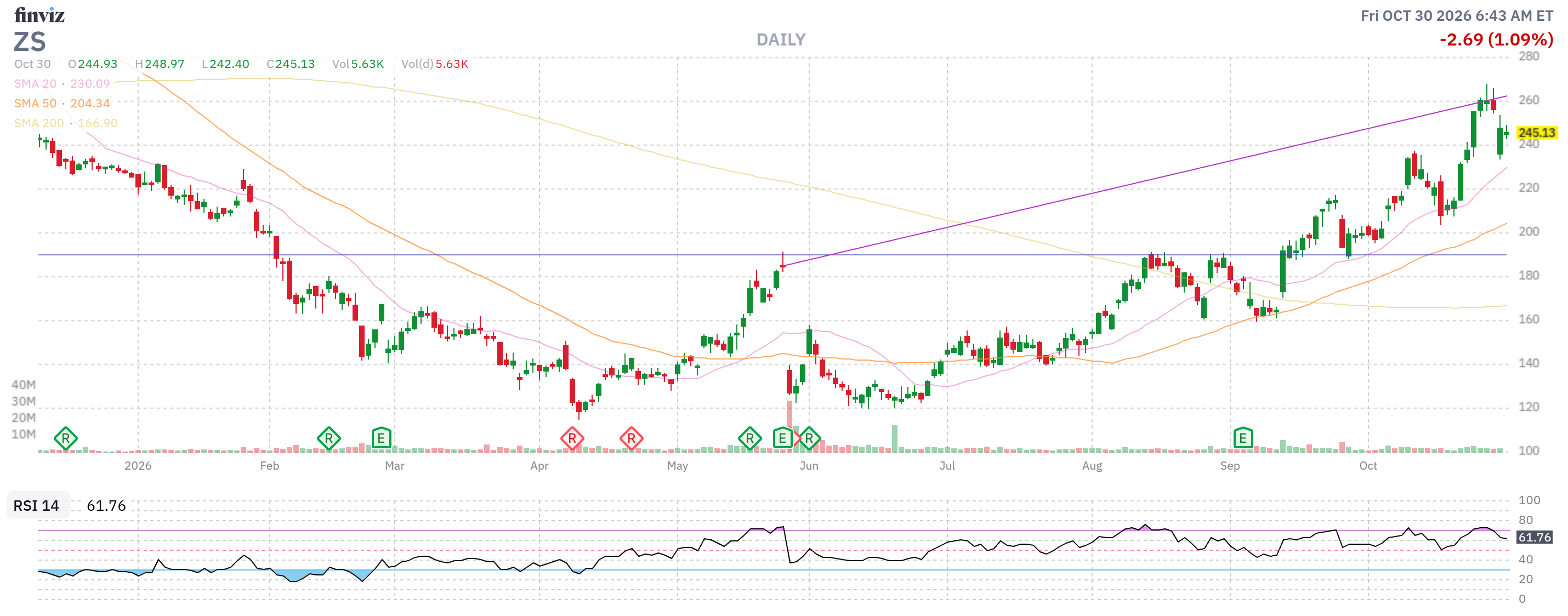Click the SMA 200 legend label
The image size is (1568, 616).
pyautogui.click(x=39, y=123)
